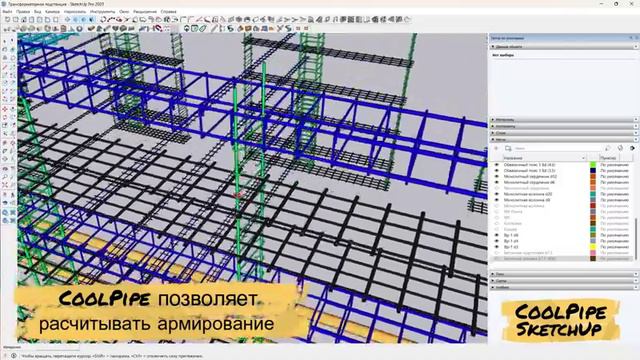The image size is (640, 360).
Task: Activate the Tag tool icon in Tags panel
Action: 607,148
